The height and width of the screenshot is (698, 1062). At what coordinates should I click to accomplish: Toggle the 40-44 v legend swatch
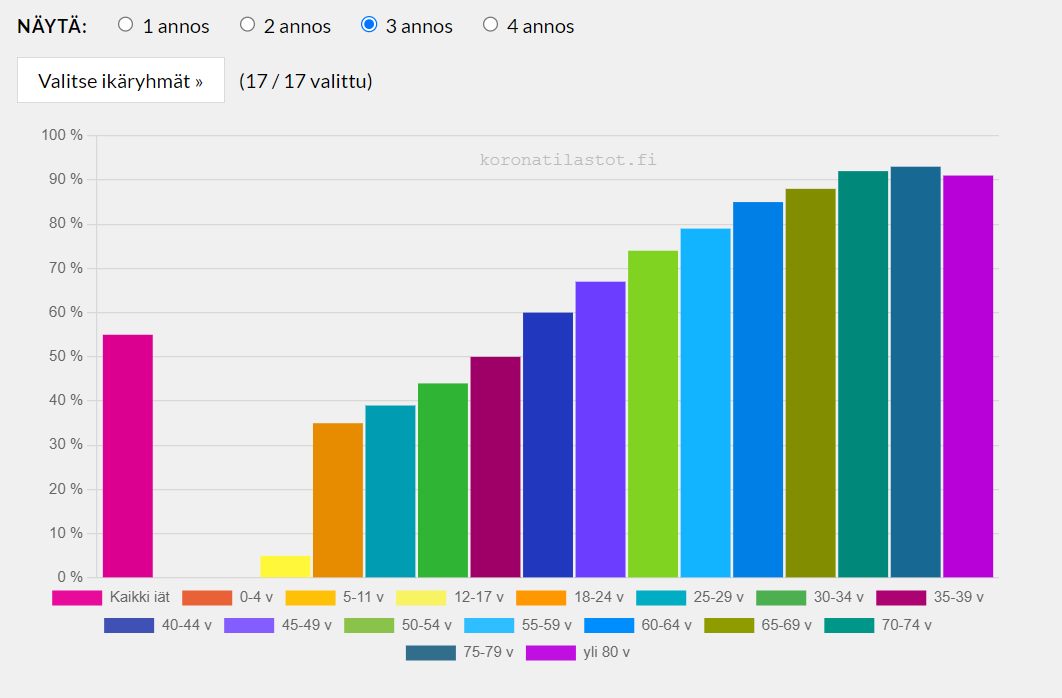(x=129, y=625)
